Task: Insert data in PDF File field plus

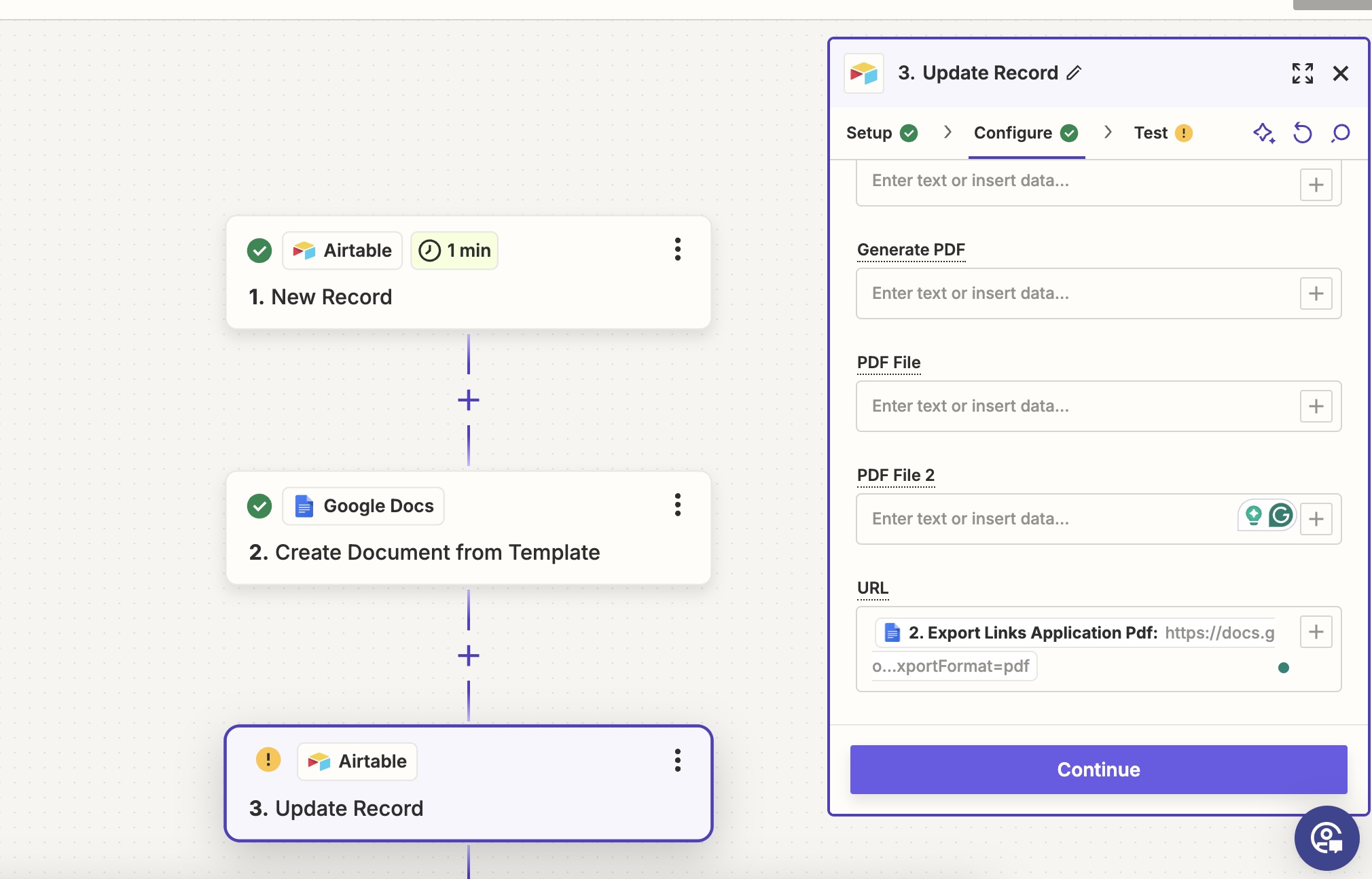Action: 1316,406
